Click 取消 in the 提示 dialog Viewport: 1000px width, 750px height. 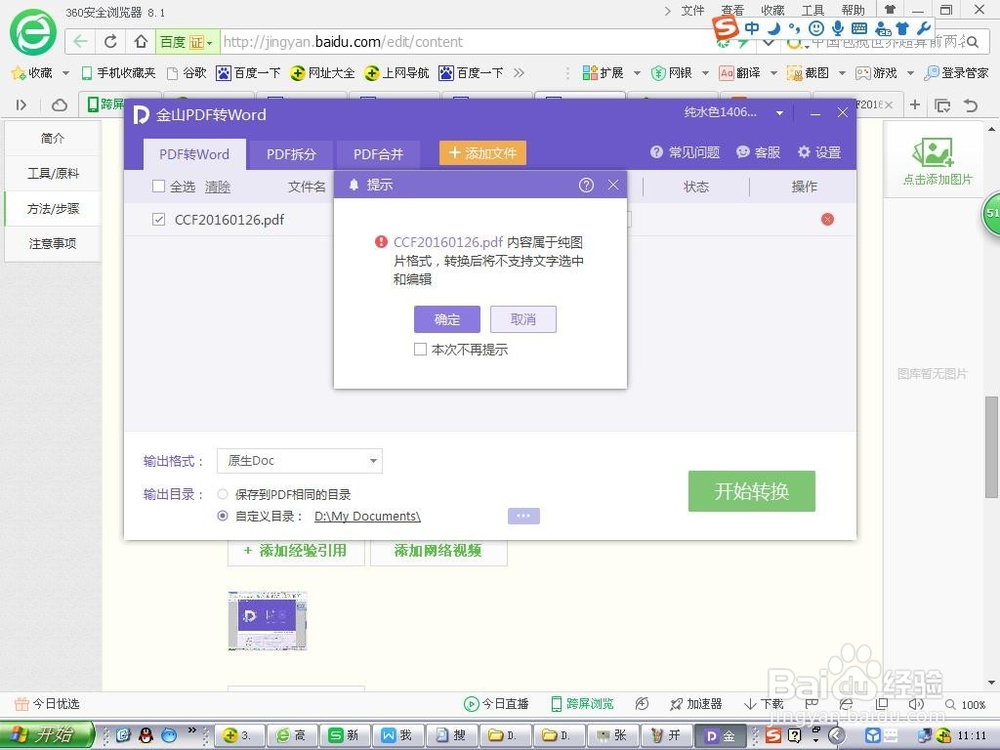523,319
